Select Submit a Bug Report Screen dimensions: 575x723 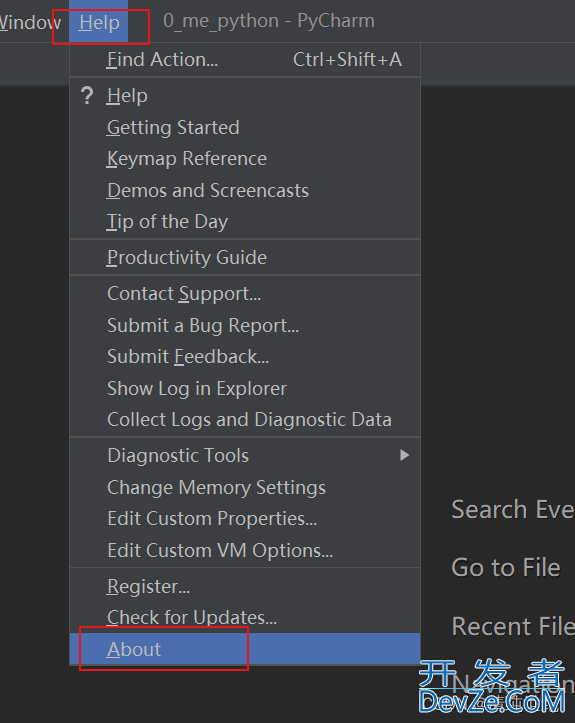click(x=245, y=326)
